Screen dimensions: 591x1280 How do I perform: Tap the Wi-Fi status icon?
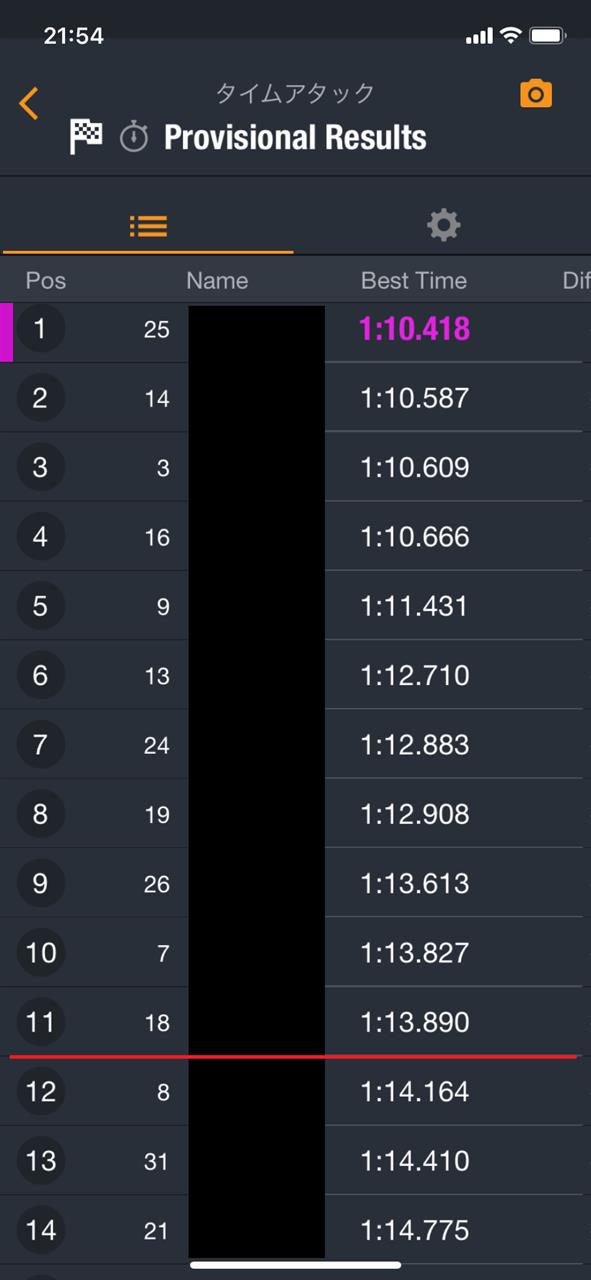tap(511, 36)
